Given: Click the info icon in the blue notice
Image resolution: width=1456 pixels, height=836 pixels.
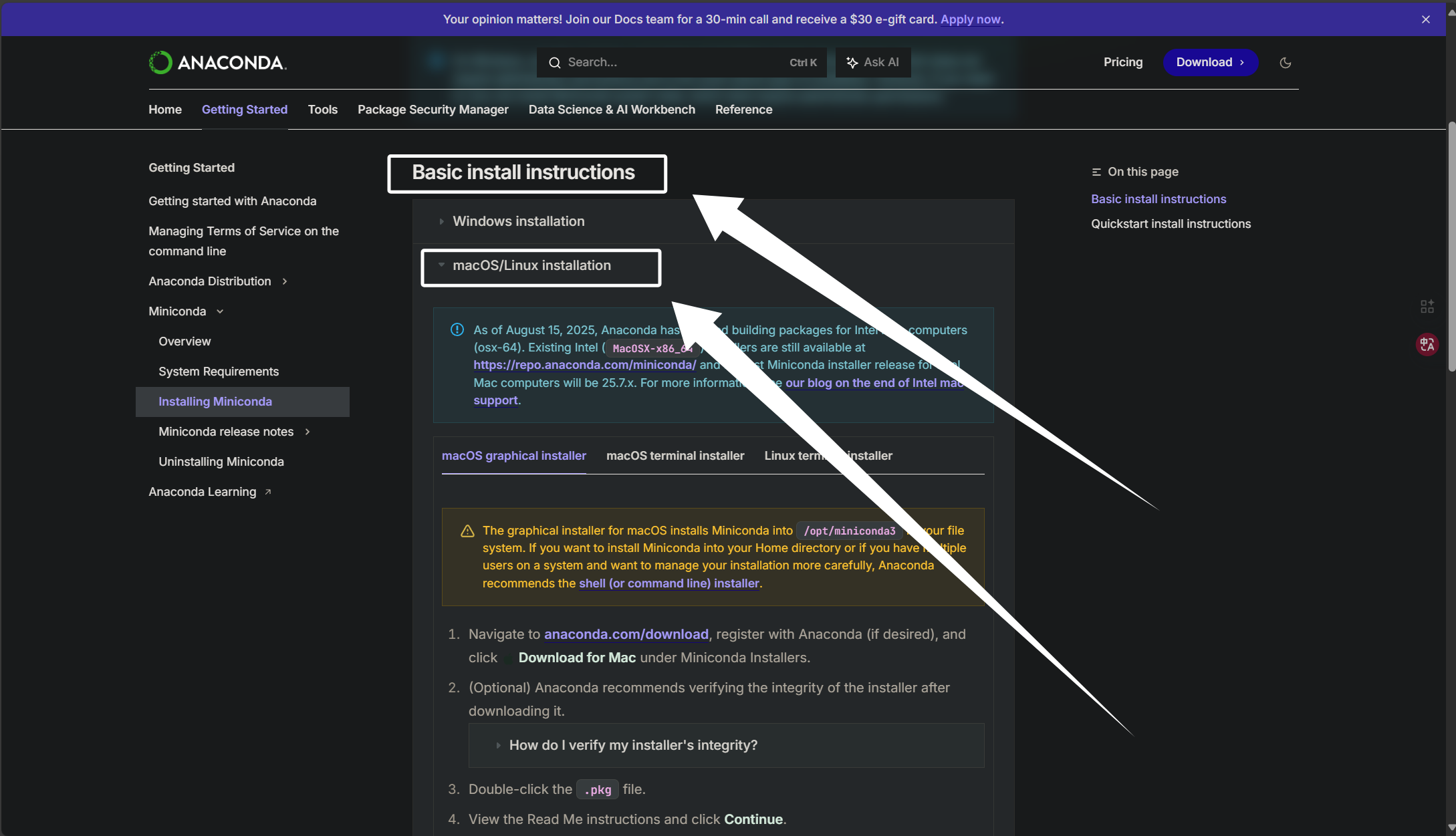Looking at the screenshot, I should tap(457, 329).
